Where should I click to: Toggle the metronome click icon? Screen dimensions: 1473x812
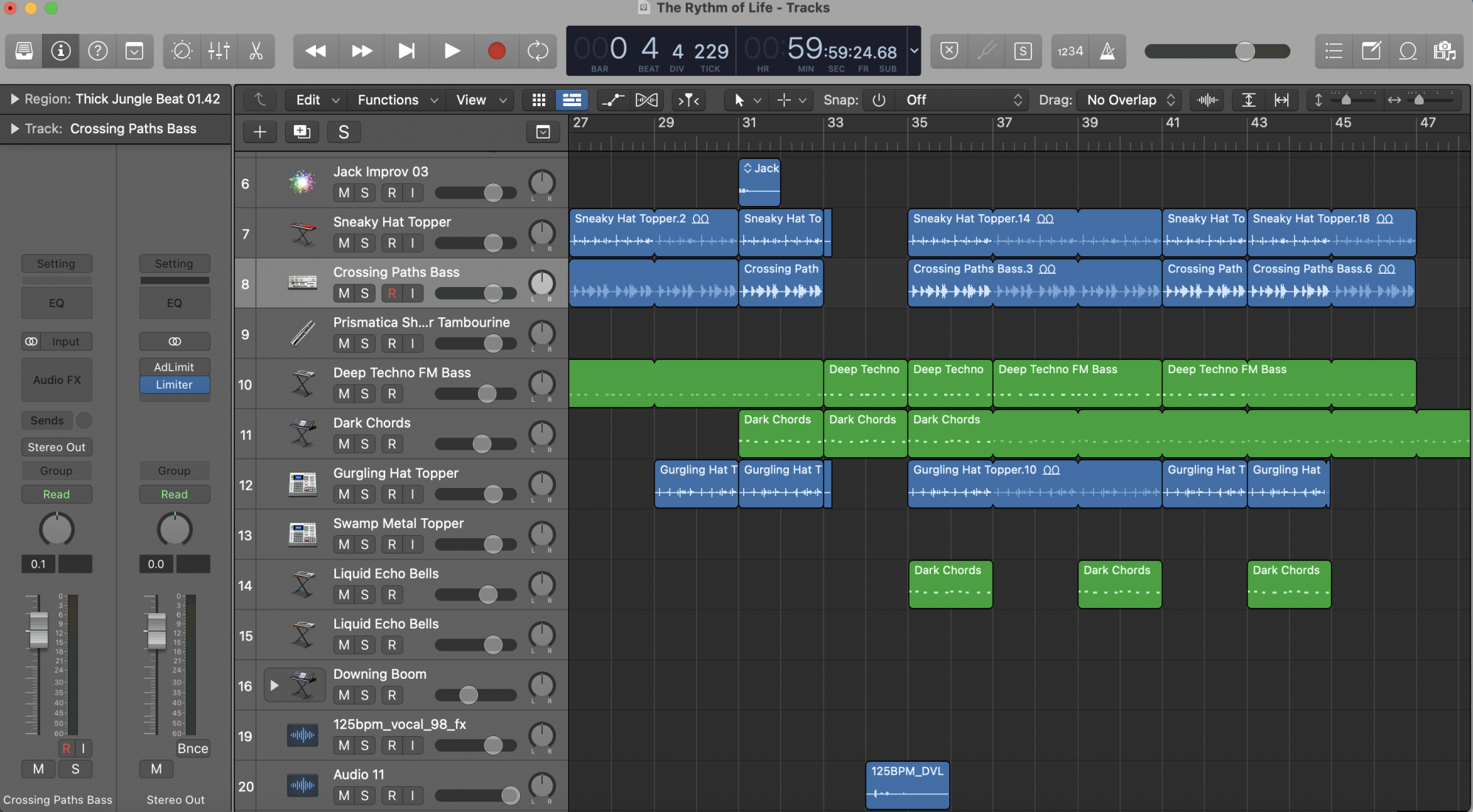pyautogui.click(x=1107, y=51)
